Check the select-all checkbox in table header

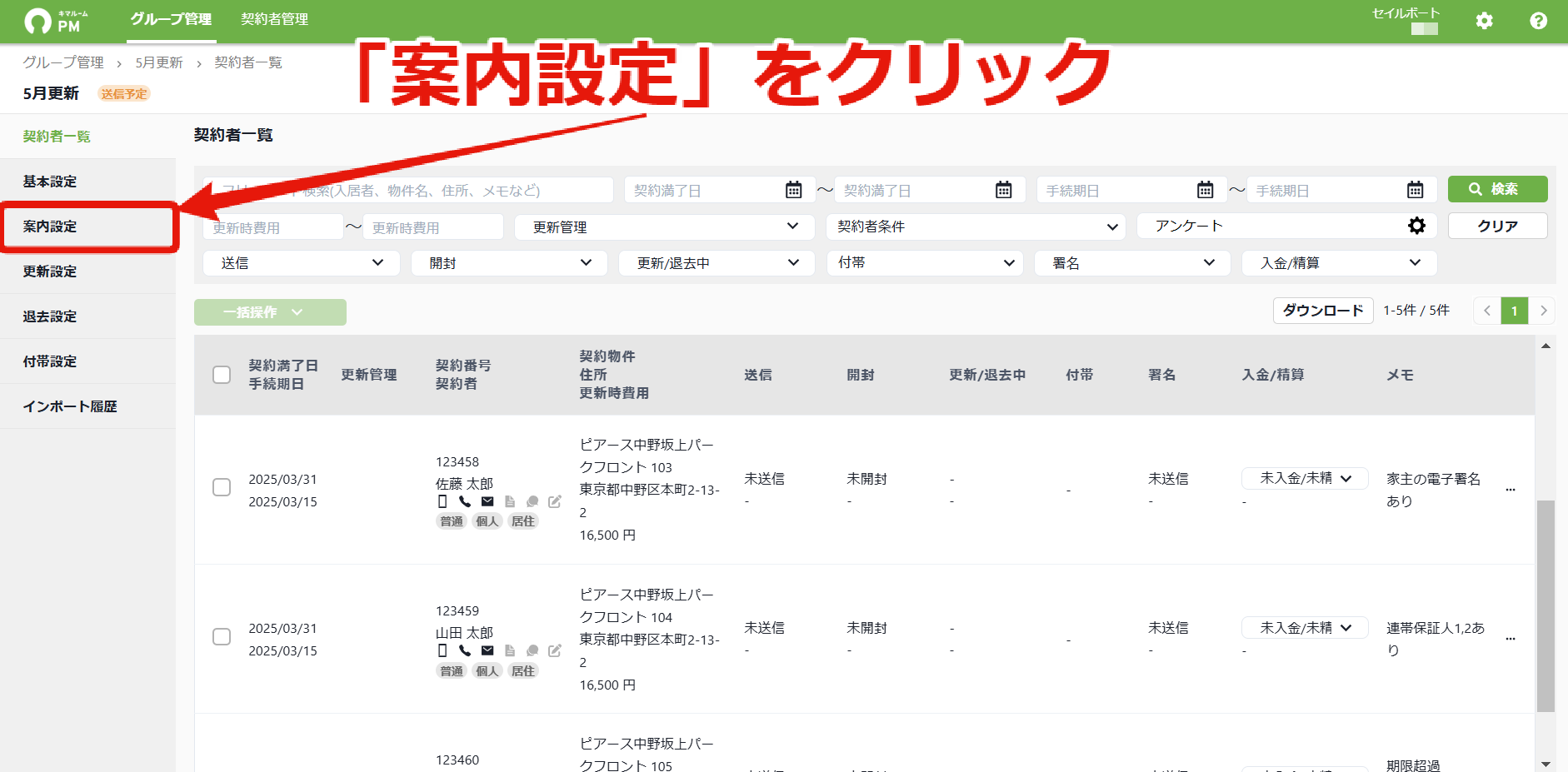(222, 375)
